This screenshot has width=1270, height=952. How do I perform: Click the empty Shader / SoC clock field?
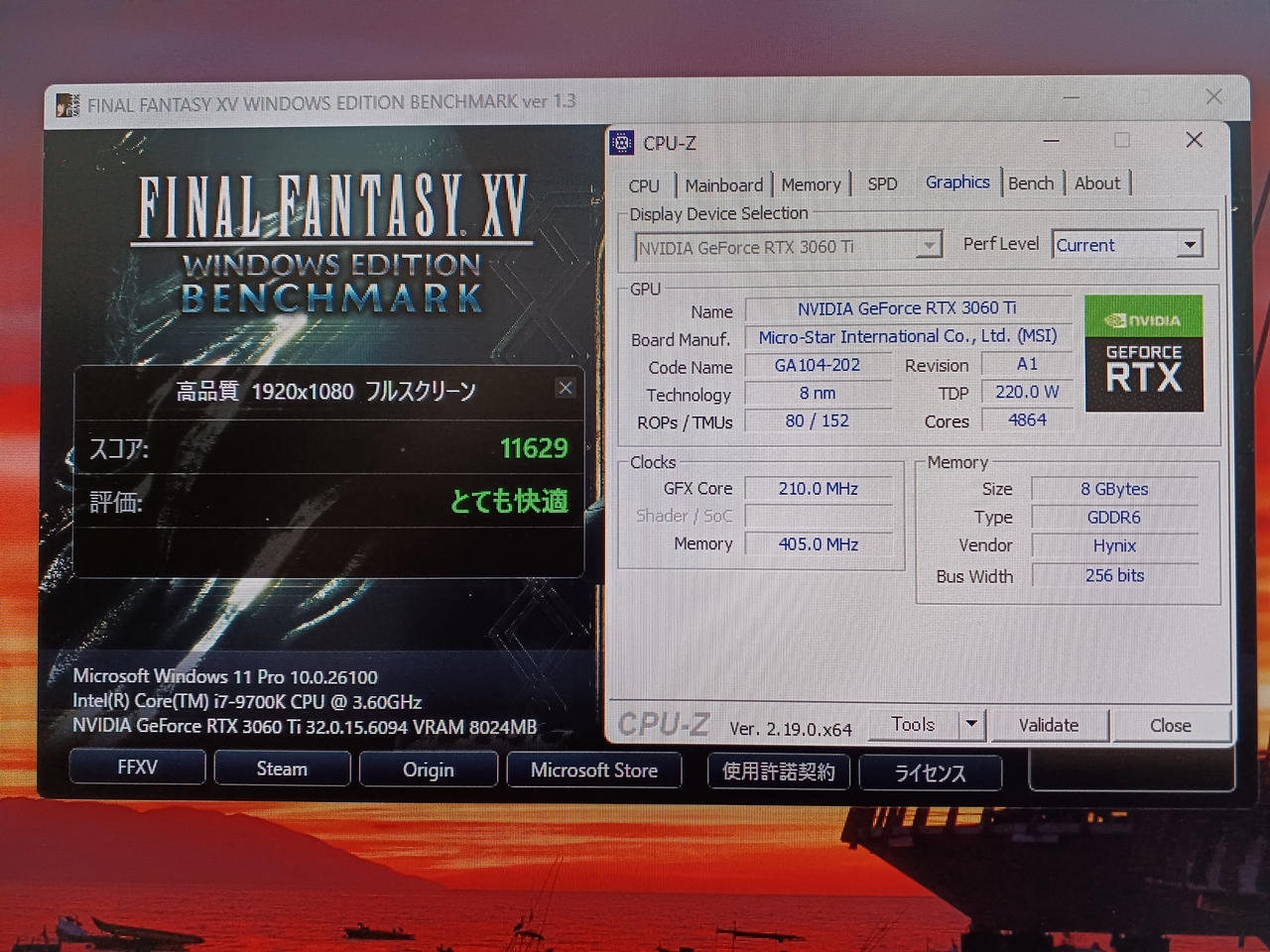coord(819,517)
